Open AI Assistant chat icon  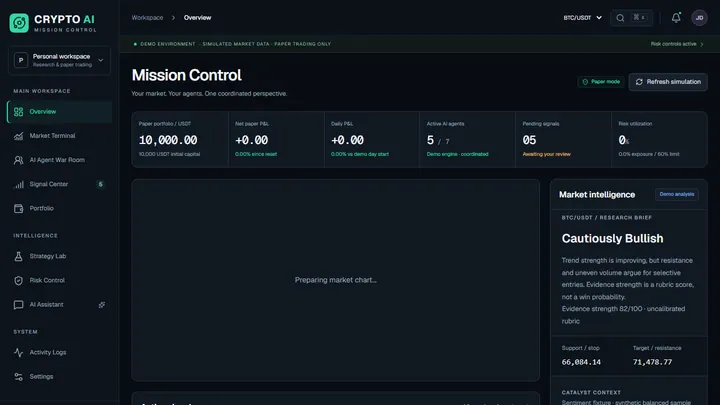(x=18, y=305)
